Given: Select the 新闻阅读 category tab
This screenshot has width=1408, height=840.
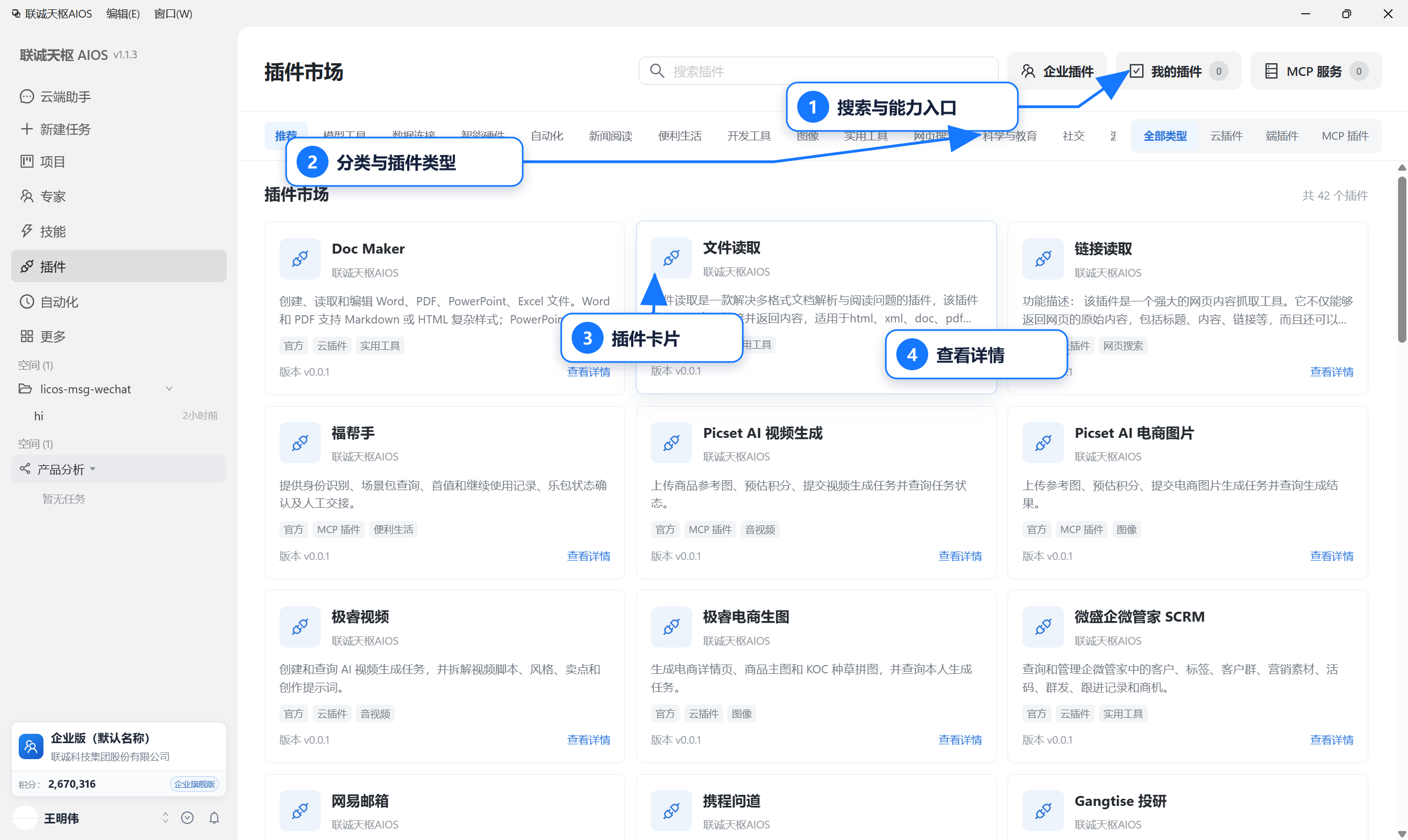Looking at the screenshot, I should (610, 136).
